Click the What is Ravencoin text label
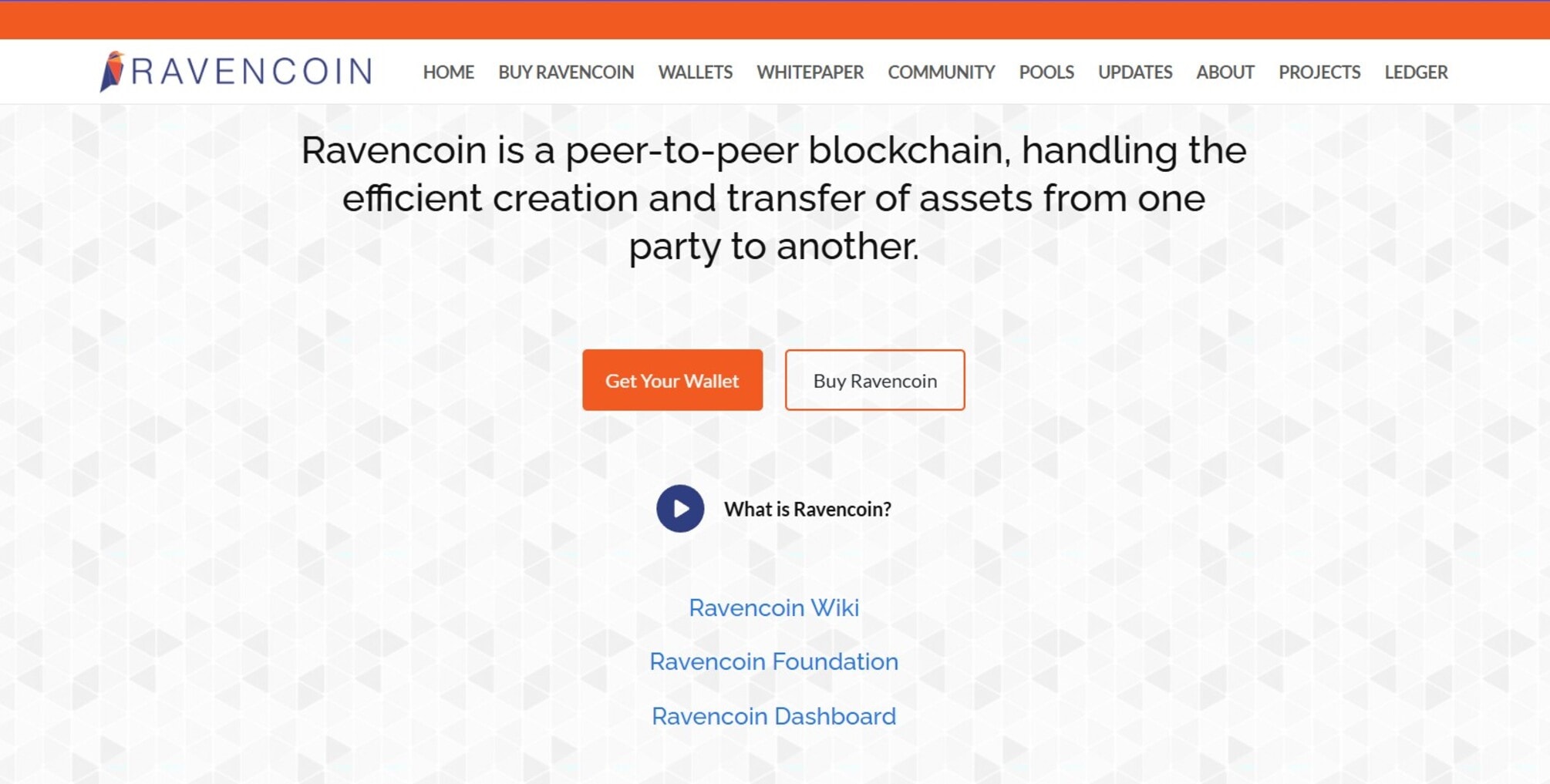The width and height of the screenshot is (1550, 784). coord(807,509)
